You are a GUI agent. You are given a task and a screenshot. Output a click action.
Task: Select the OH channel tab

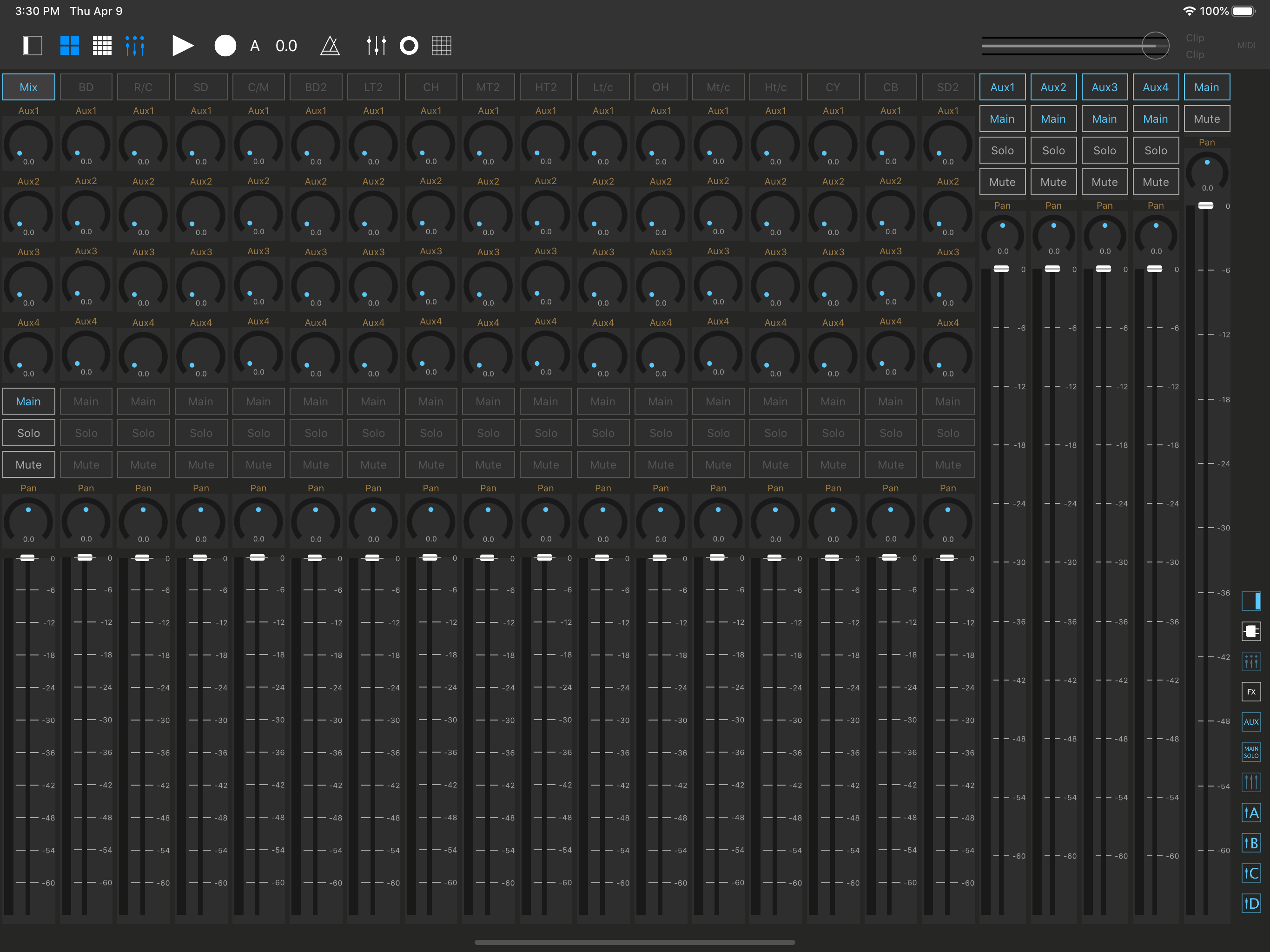[x=661, y=87]
